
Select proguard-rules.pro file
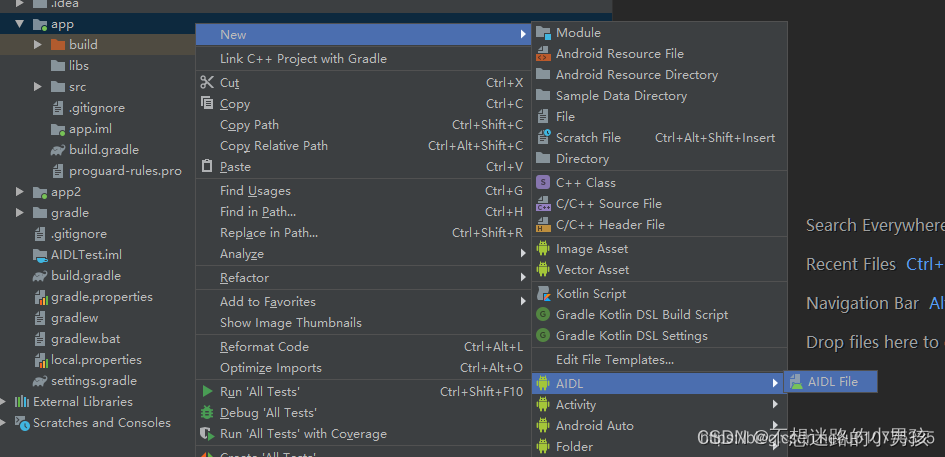[x=125, y=171]
